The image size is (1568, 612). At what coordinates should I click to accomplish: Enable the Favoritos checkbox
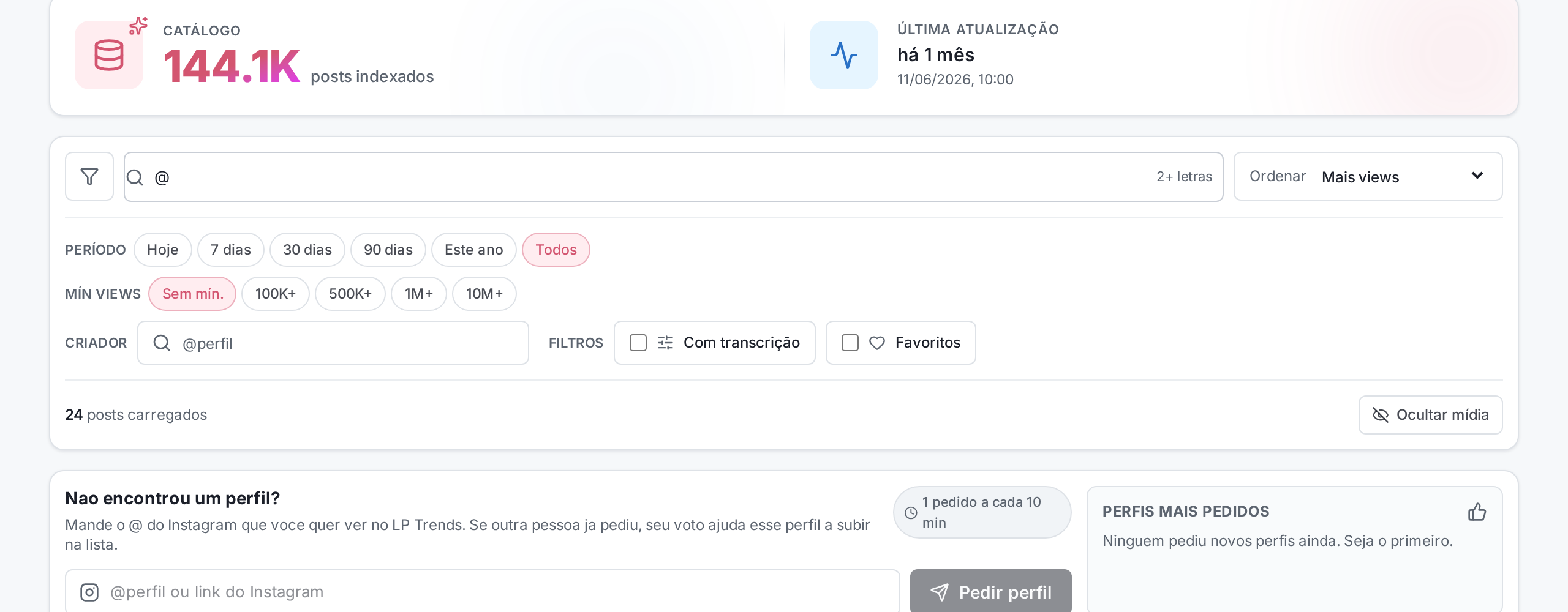pyautogui.click(x=850, y=343)
